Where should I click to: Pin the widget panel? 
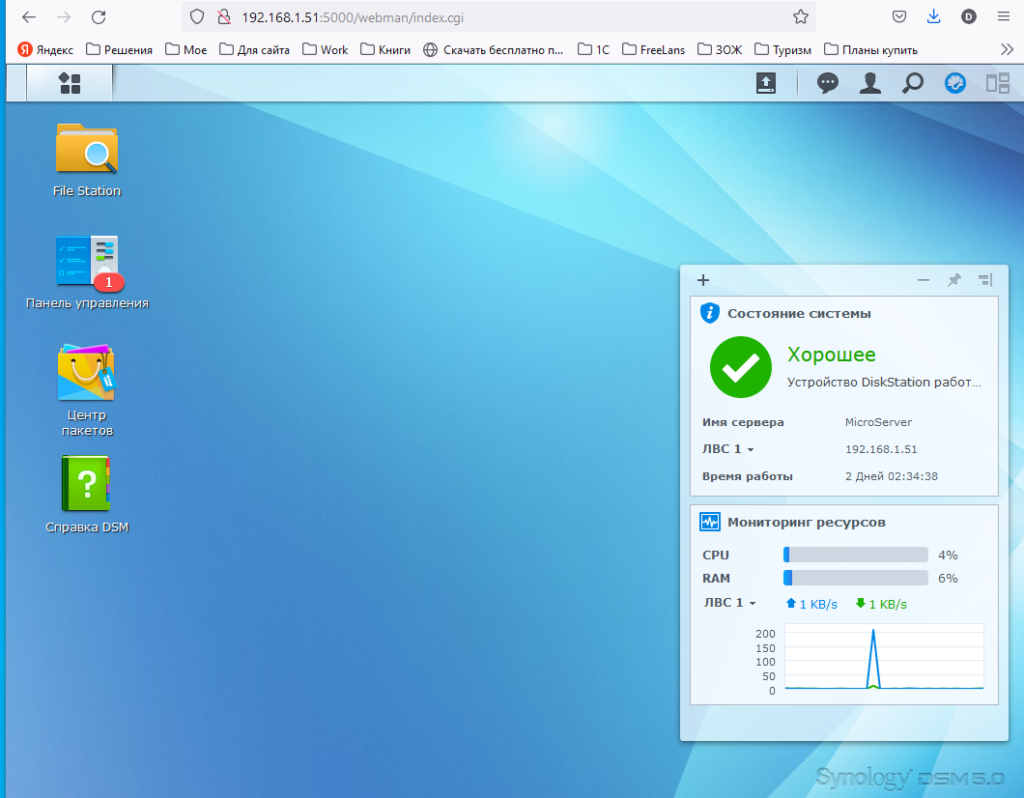[x=954, y=280]
